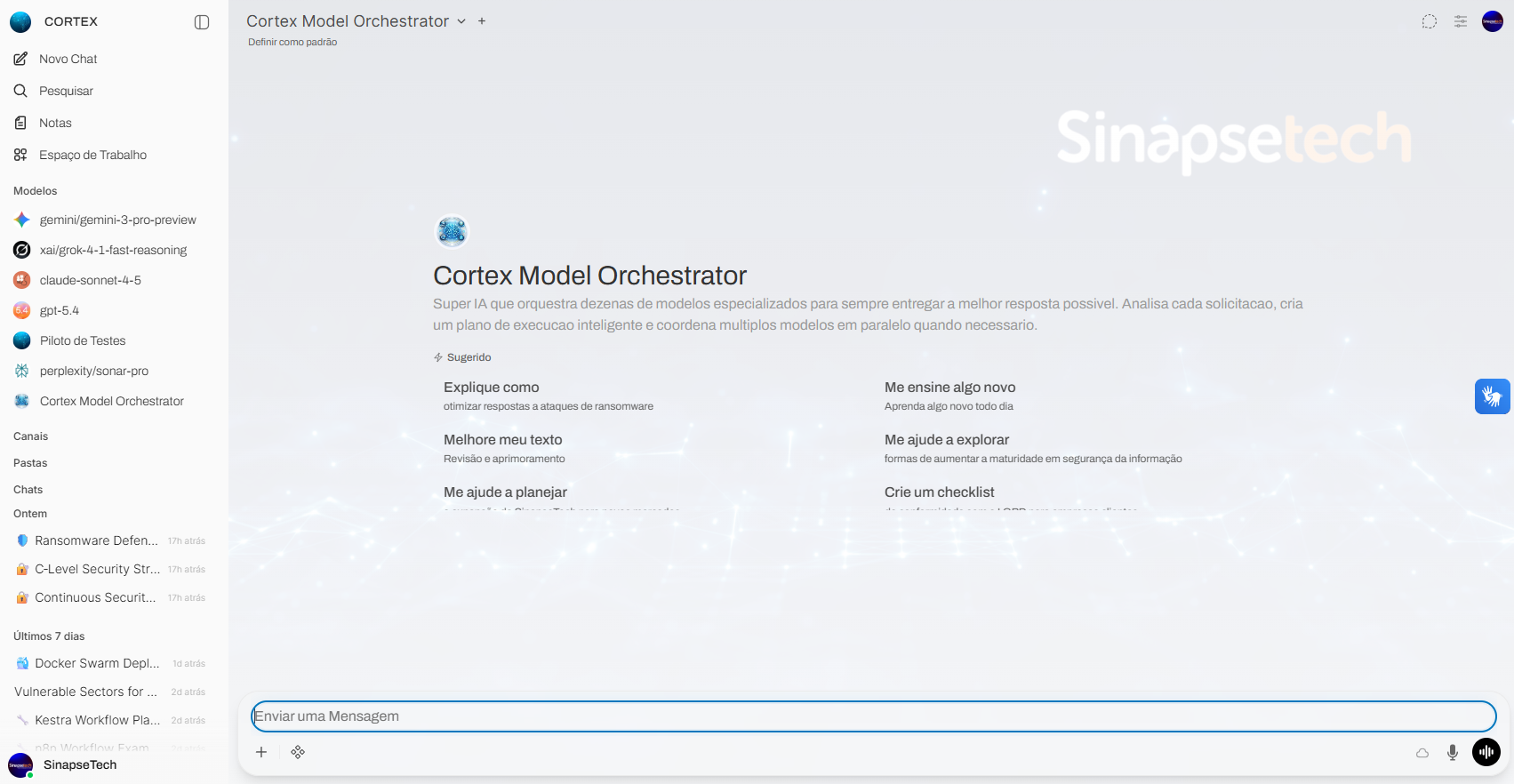
Task: Click the sign language accessibility button
Action: coord(1492,396)
